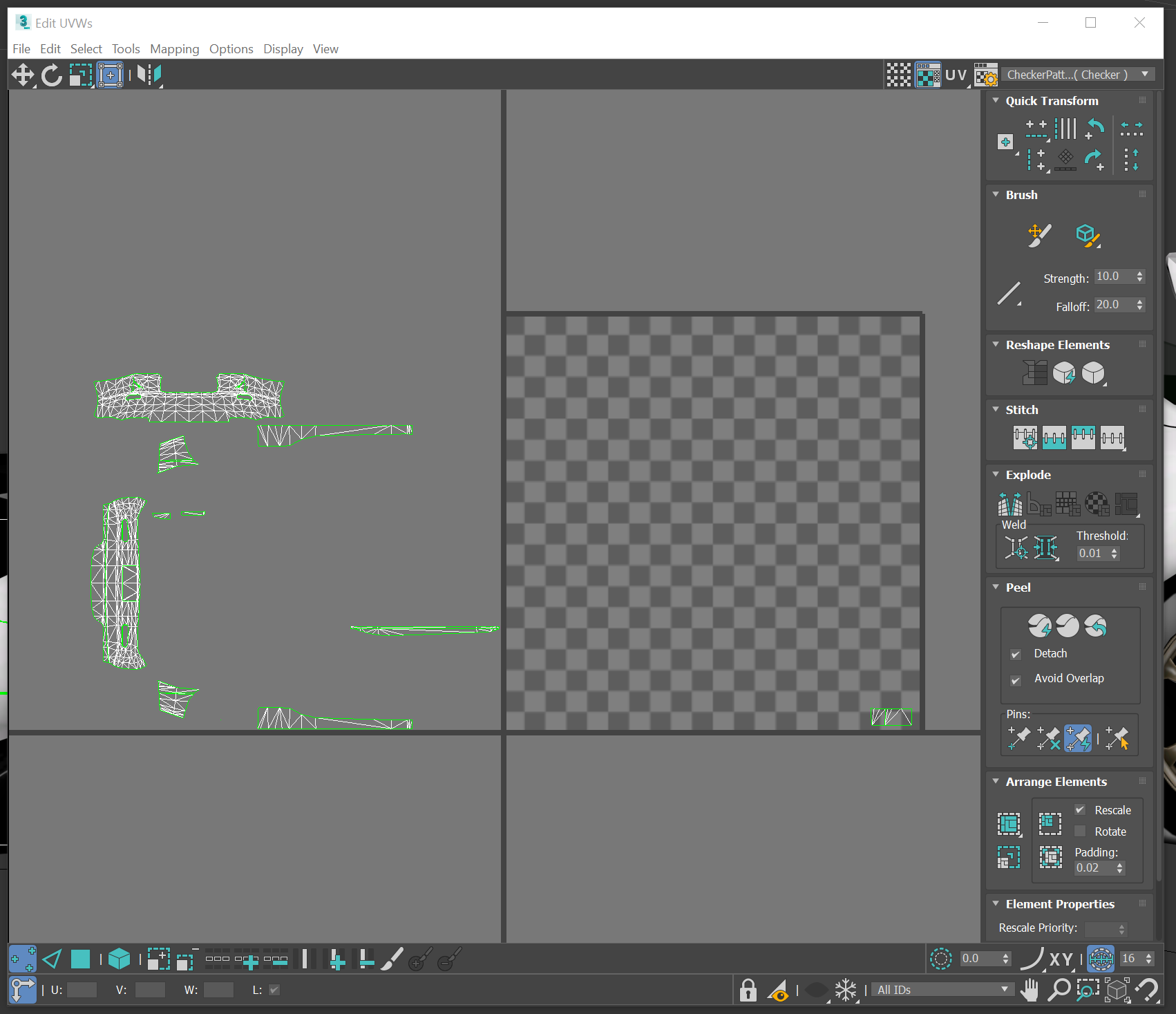Screen dimensions: 1176x1014
Task: Click the Padding value field
Action: (1094, 868)
